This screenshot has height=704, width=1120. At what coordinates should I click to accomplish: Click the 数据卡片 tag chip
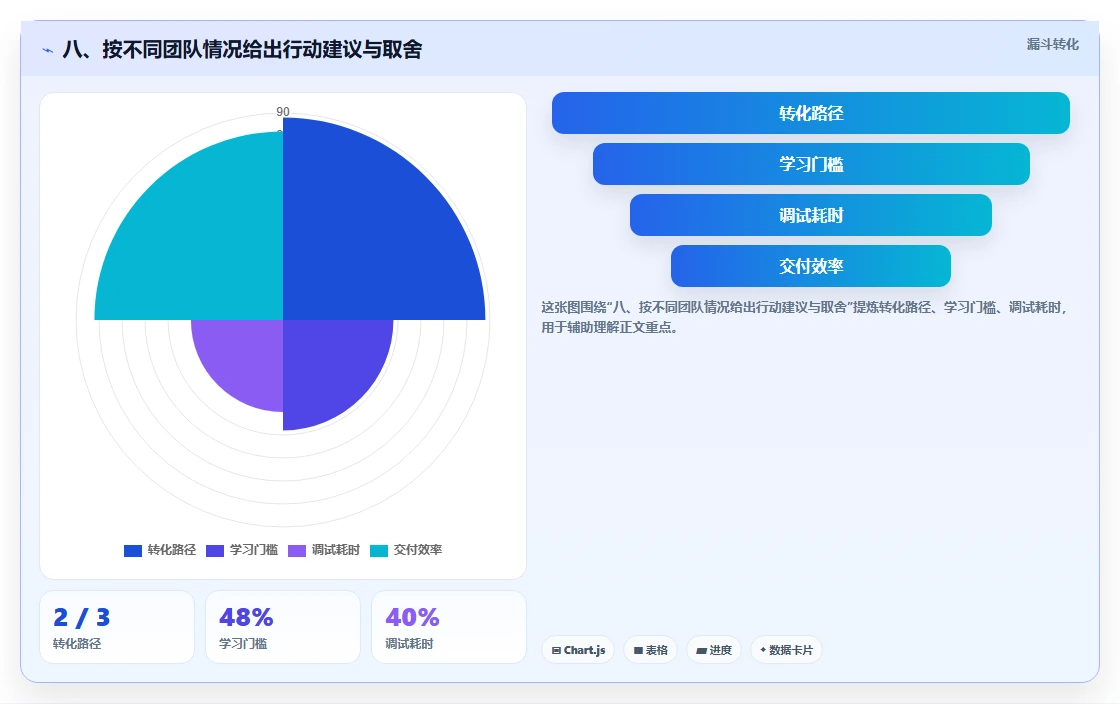tap(786, 650)
